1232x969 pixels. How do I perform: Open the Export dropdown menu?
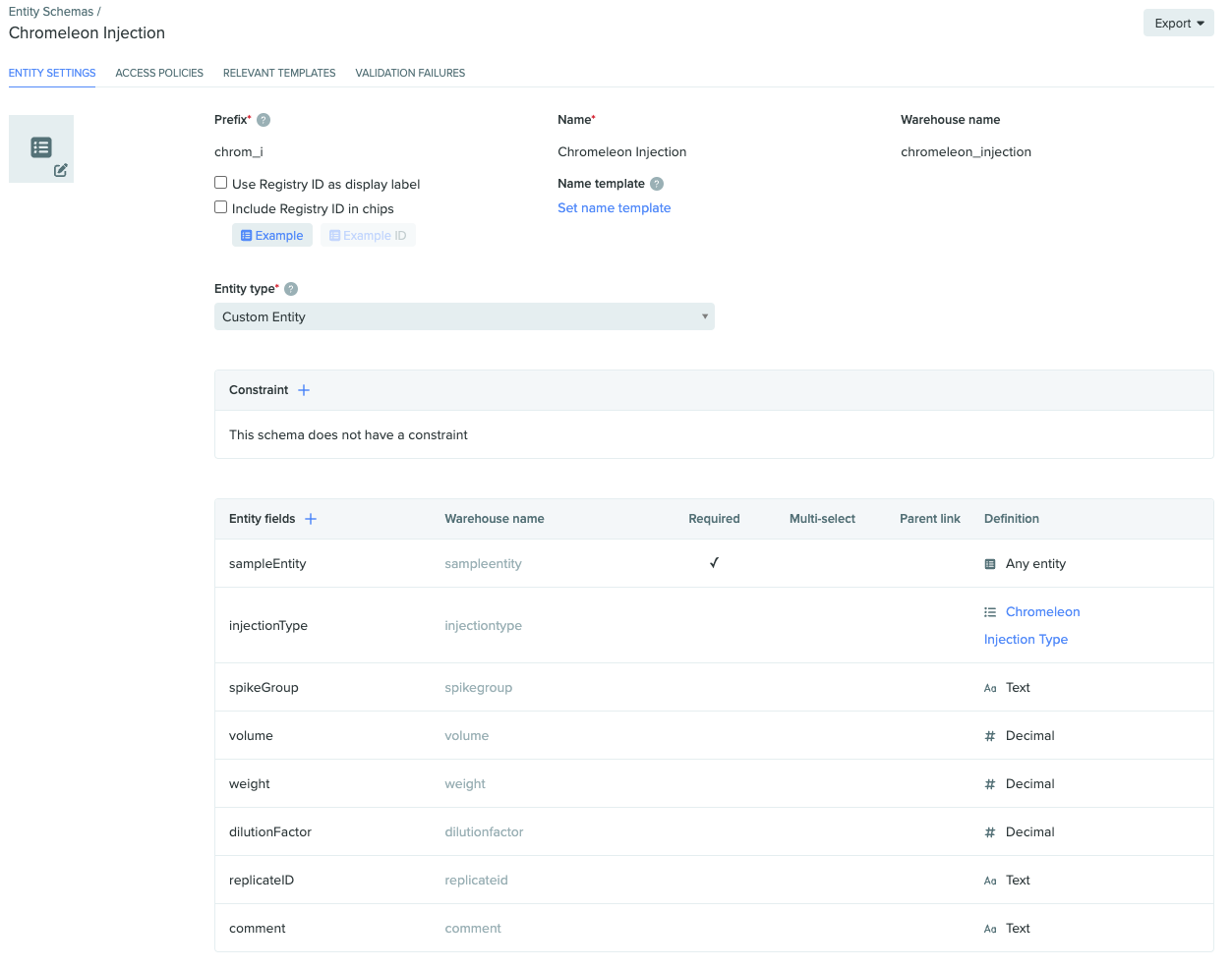click(x=1179, y=24)
